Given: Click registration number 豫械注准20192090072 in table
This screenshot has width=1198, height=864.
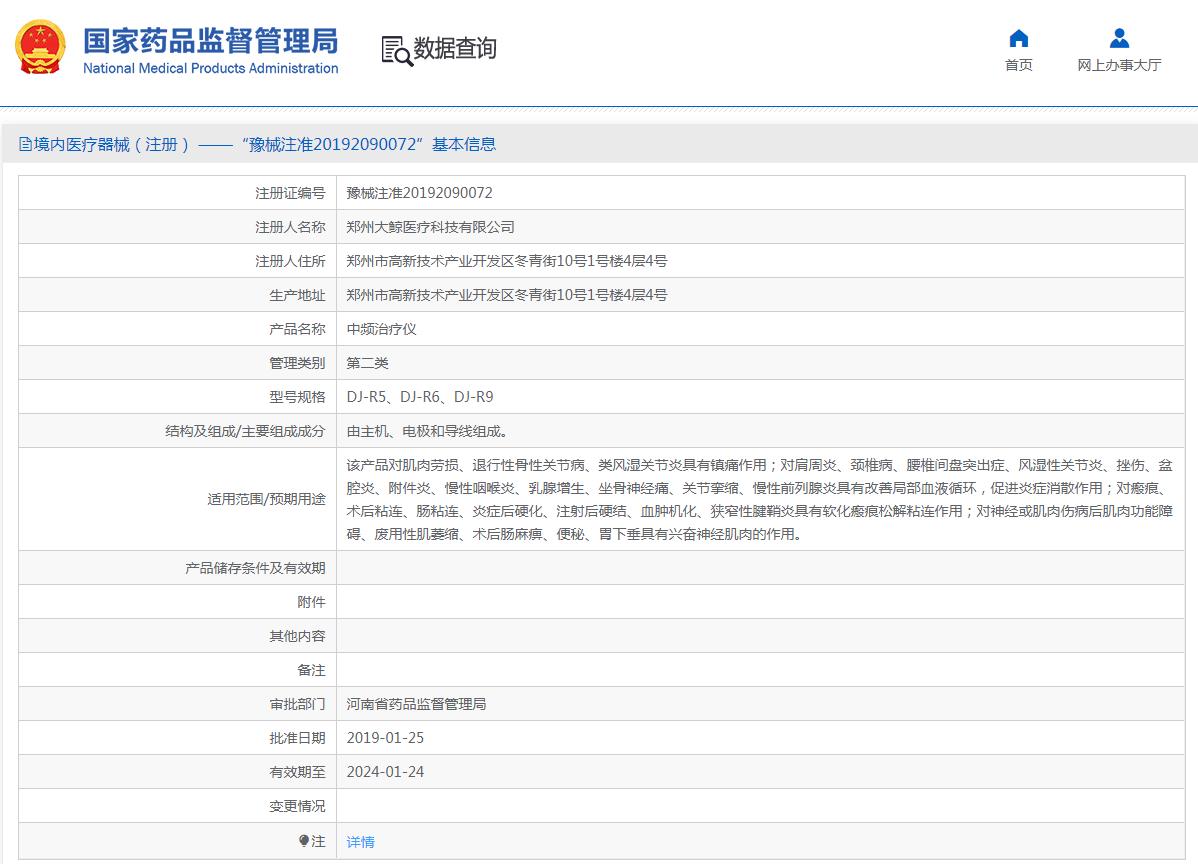Looking at the screenshot, I should tap(419, 193).
